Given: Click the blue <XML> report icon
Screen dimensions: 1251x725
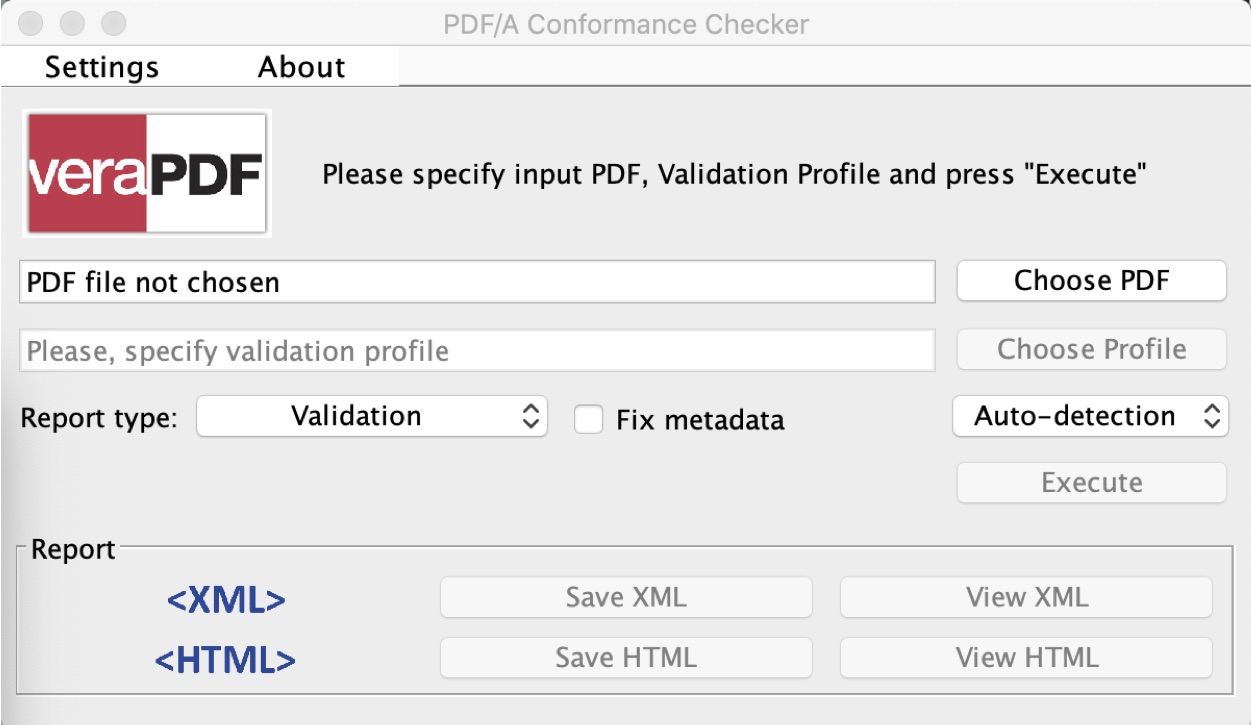Looking at the screenshot, I should click(x=226, y=600).
